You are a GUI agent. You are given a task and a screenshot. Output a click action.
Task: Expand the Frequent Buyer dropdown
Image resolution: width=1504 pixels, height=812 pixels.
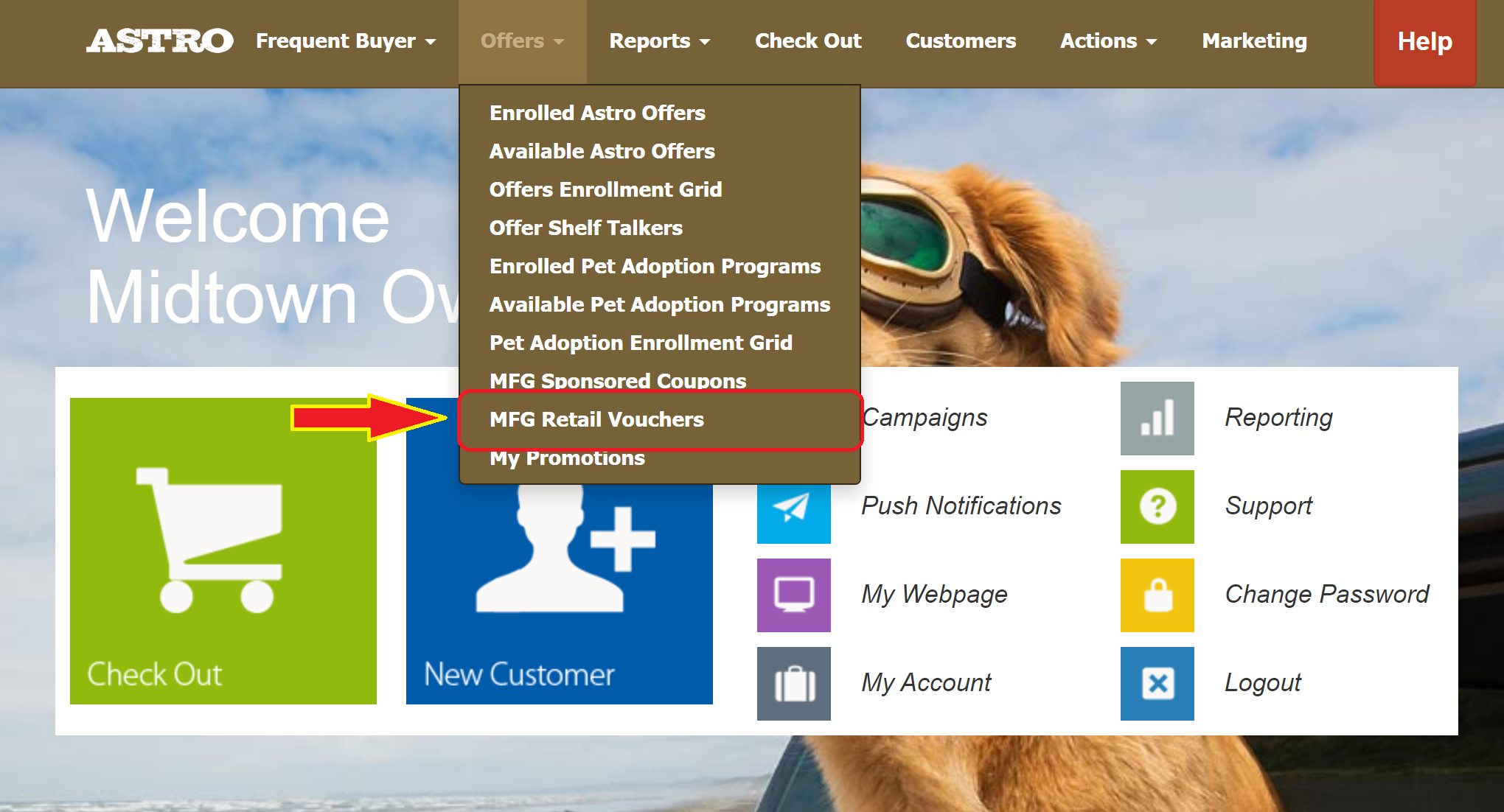(x=345, y=41)
